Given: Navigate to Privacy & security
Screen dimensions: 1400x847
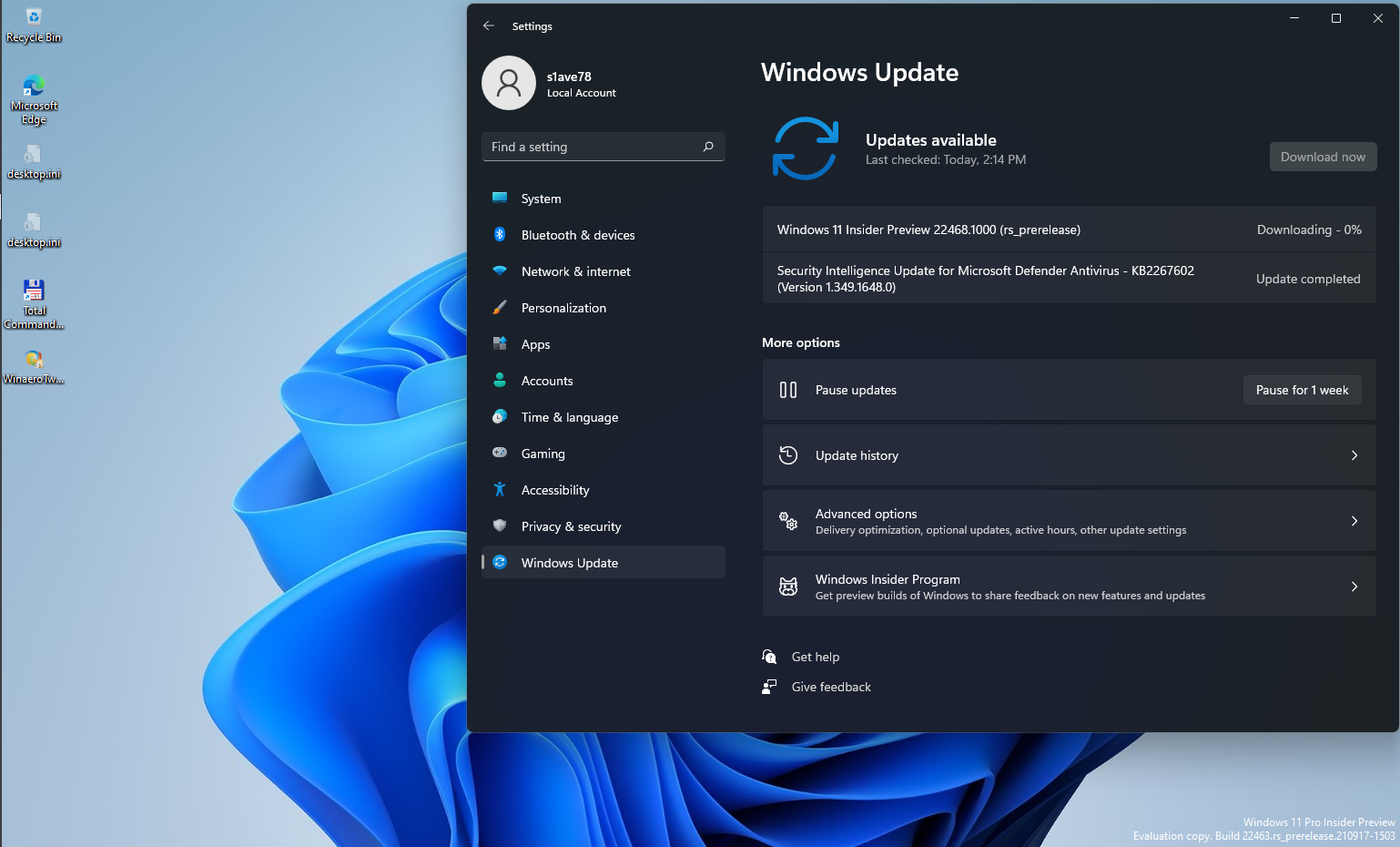Looking at the screenshot, I should [604, 526].
